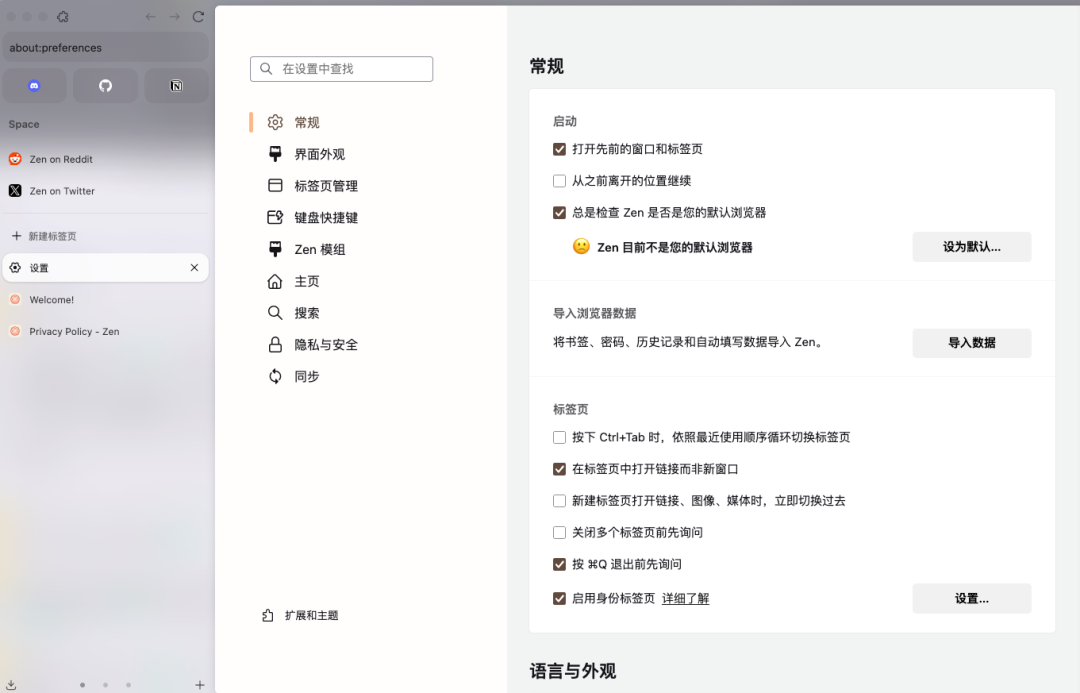Close the 设置 tab with X
This screenshot has height=693, width=1080.
(194, 267)
